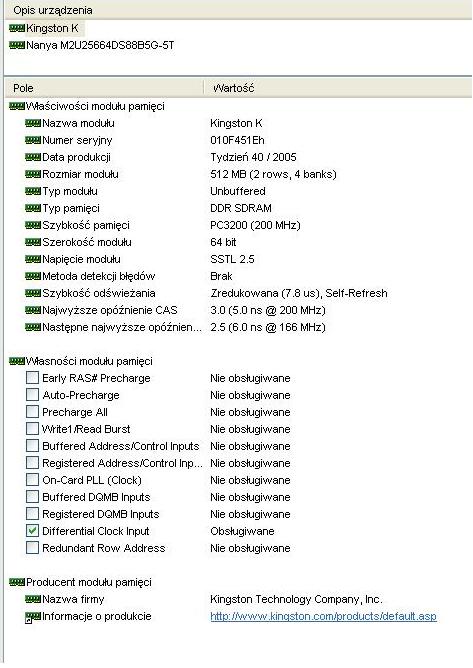Toggle On-Card PLL (Clock) checkbox
Image resolution: width=473 pixels, height=668 pixels.
tap(32, 480)
